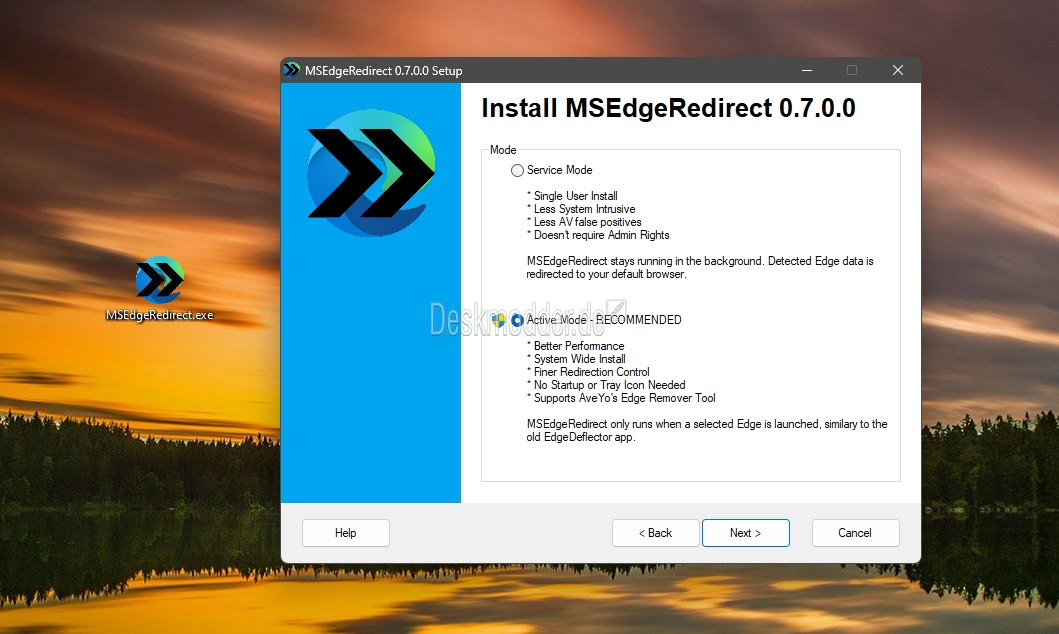Image resolution: width=1059 pixels, height=634 pixels.
Task: Click No Startup or Tray Icon Needed
Action: (x=606, y=385)
